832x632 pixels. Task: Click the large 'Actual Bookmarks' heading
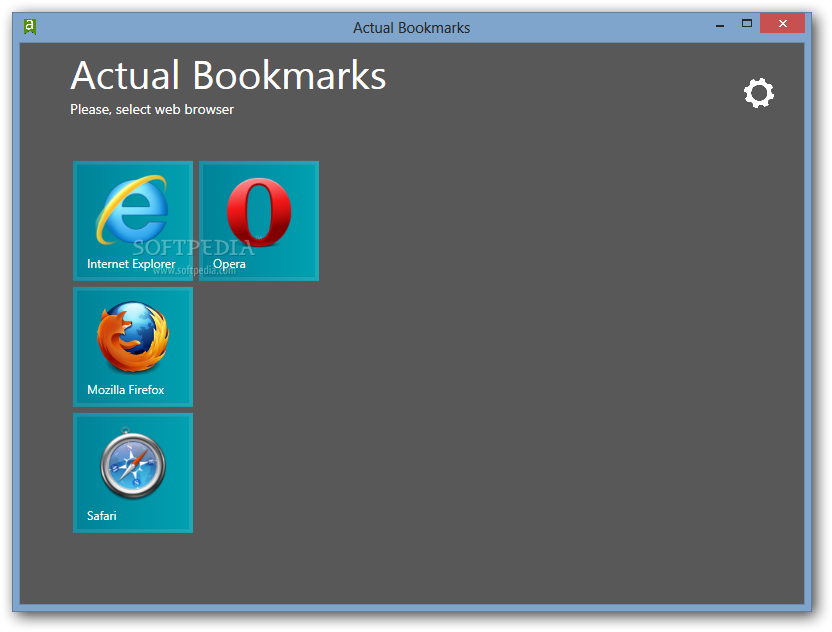click(x=228, y=75)
